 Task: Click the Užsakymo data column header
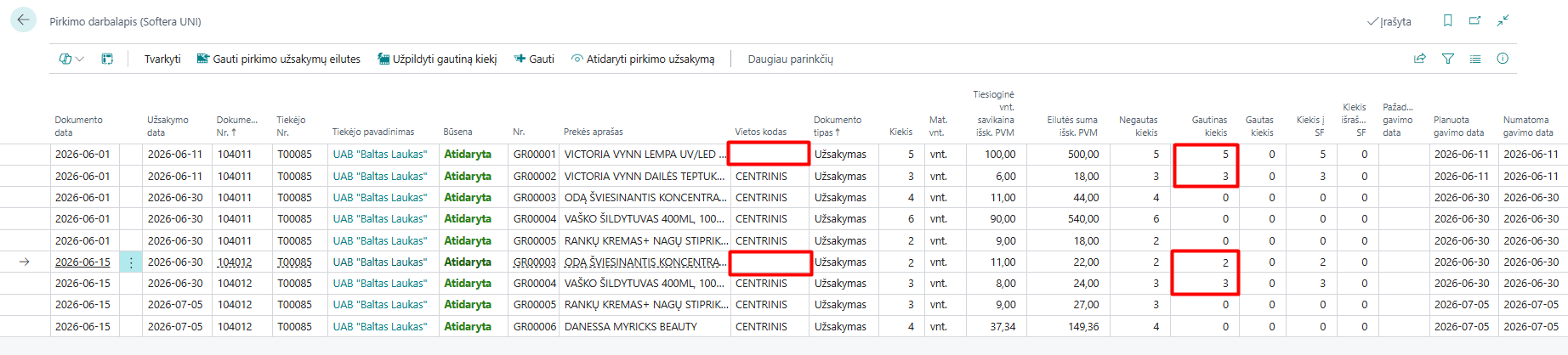point(168,126)
